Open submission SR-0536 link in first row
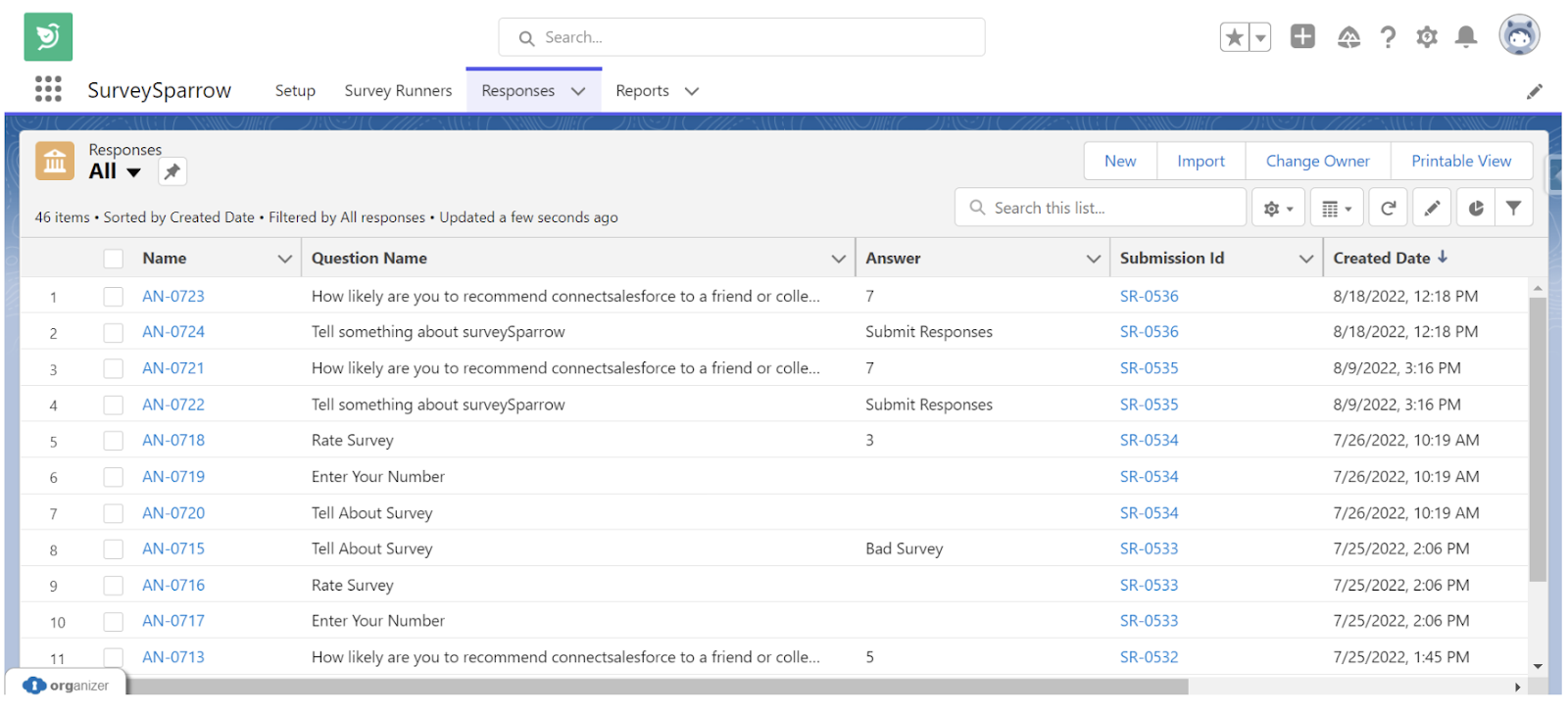Image resolution: width=1568 pixels, height=714 pixels. click(1149, 297)
